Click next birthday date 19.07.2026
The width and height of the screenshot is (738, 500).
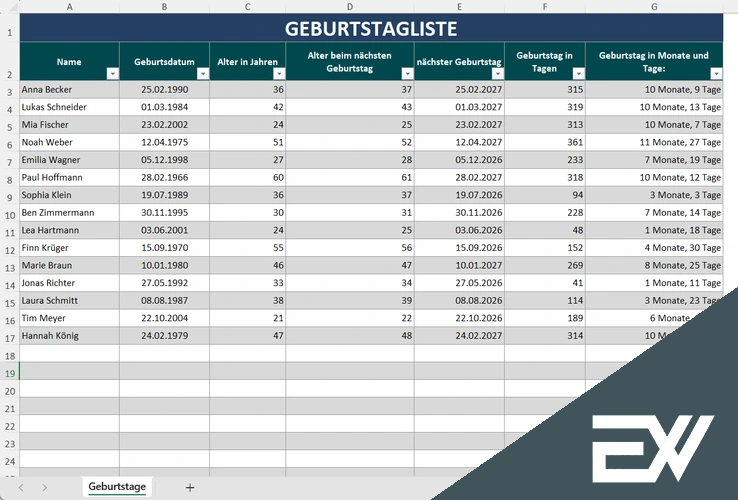click(459, 195)
